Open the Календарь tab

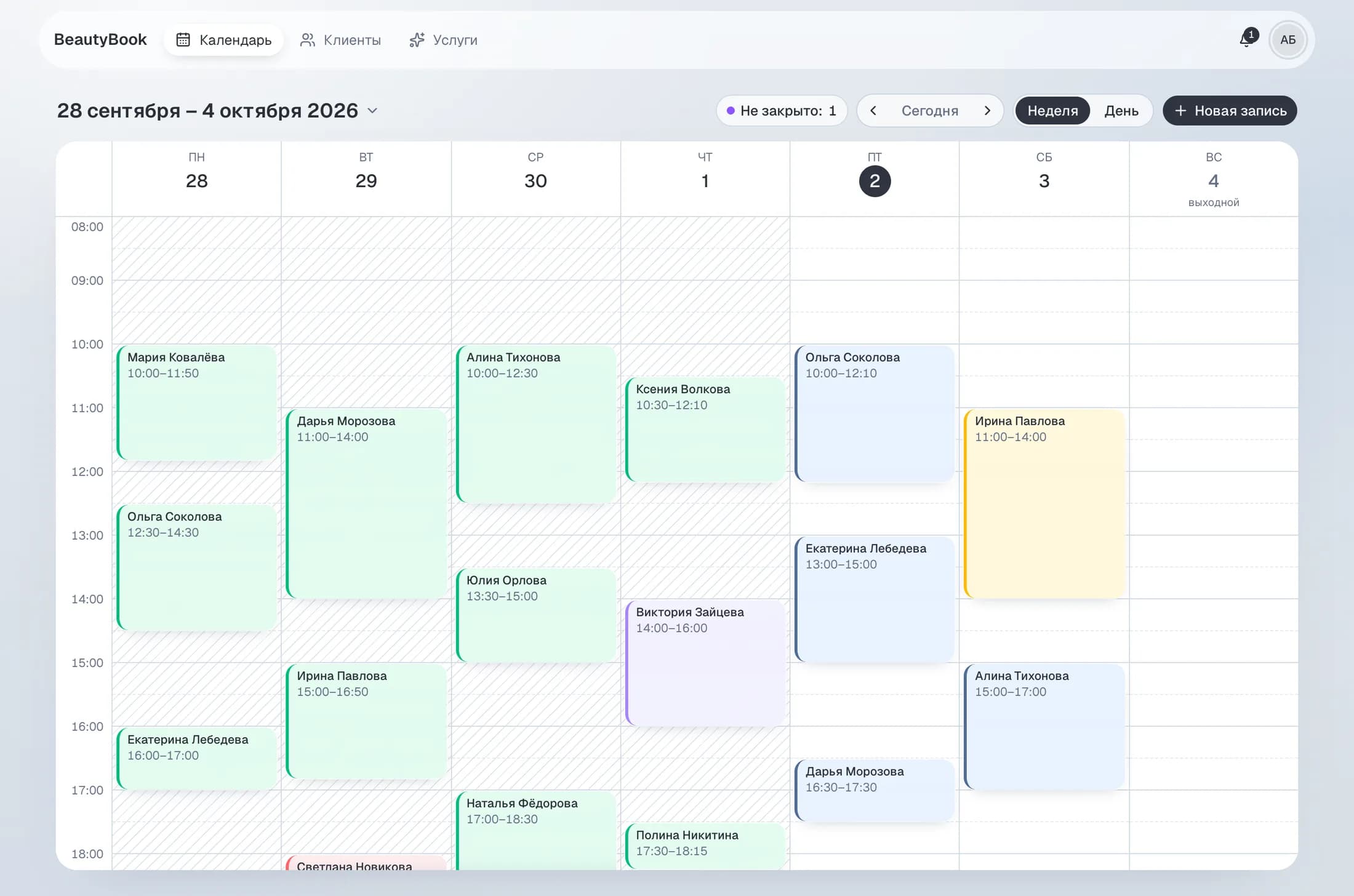tap(223, 40)
